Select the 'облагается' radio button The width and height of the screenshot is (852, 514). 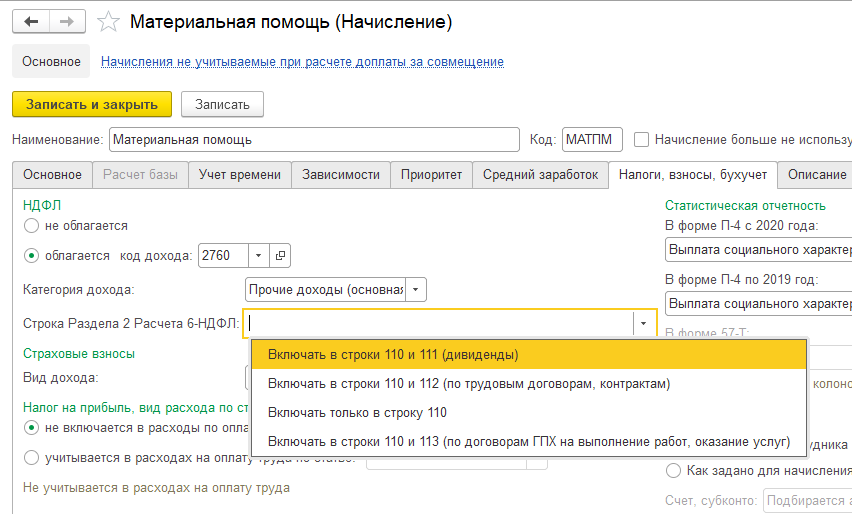point(32,255)
